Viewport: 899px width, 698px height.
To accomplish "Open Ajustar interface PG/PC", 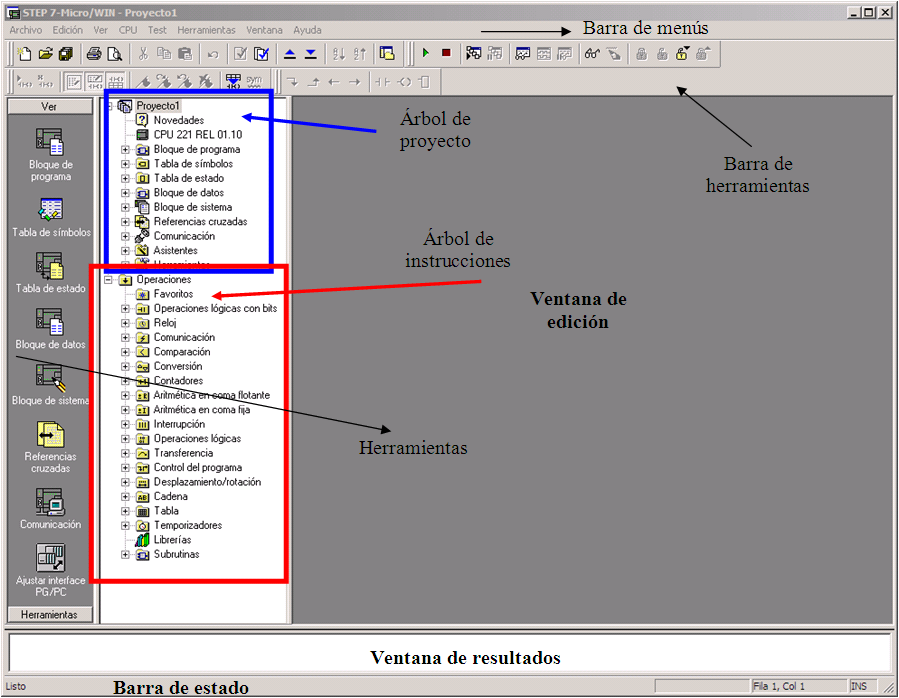I will coord(50,563).
